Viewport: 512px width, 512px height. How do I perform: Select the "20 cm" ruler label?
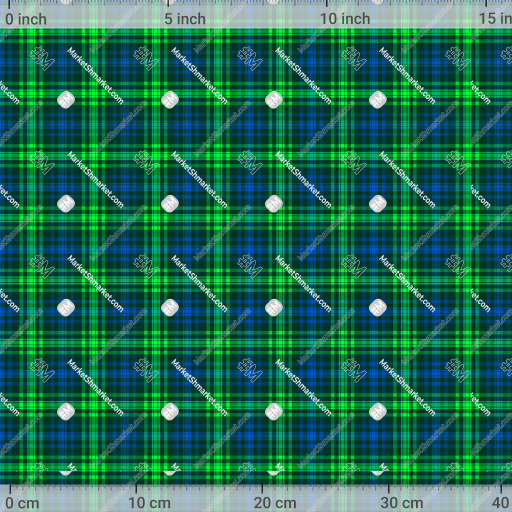(275, 503)
